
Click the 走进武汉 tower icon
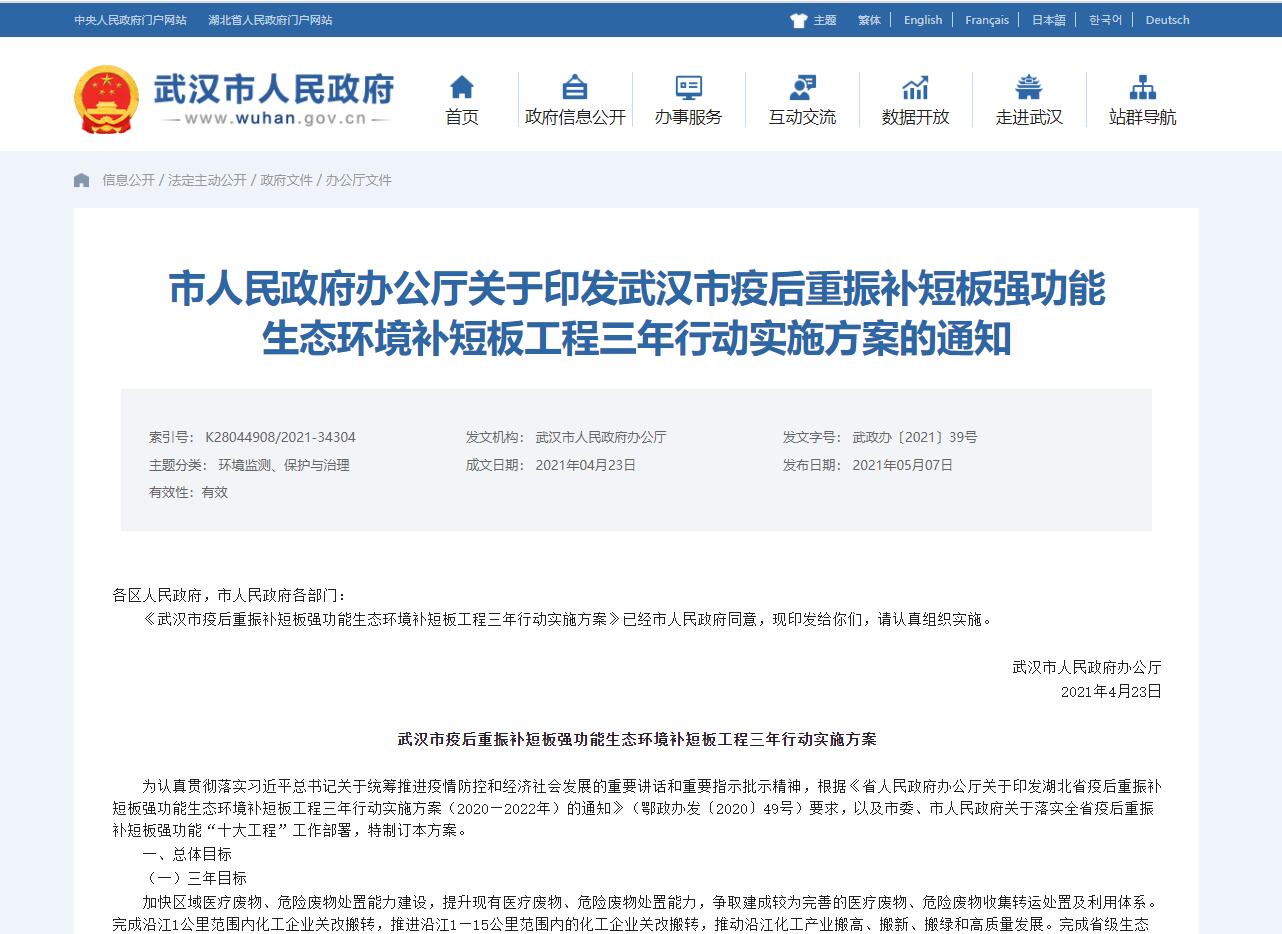[x=1028, y=87]
